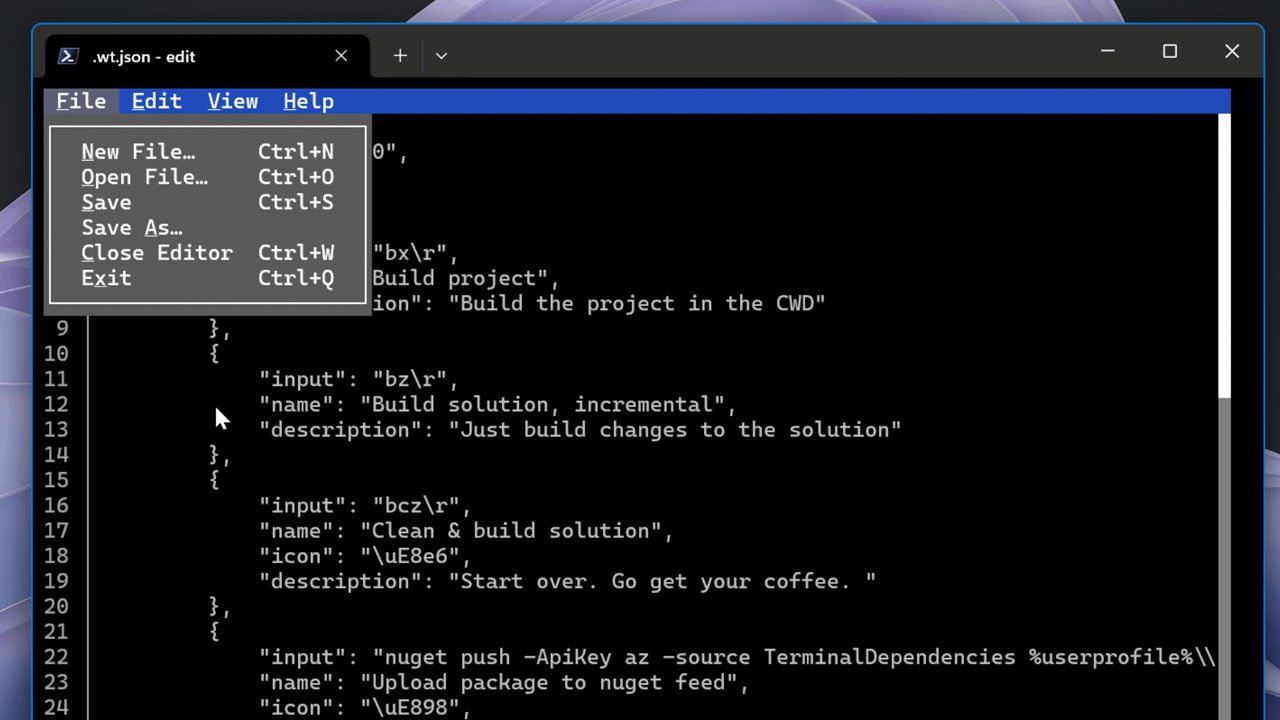1280x720 pixels.
Task: Select Save As… menu entry
Action: (207, 228)
